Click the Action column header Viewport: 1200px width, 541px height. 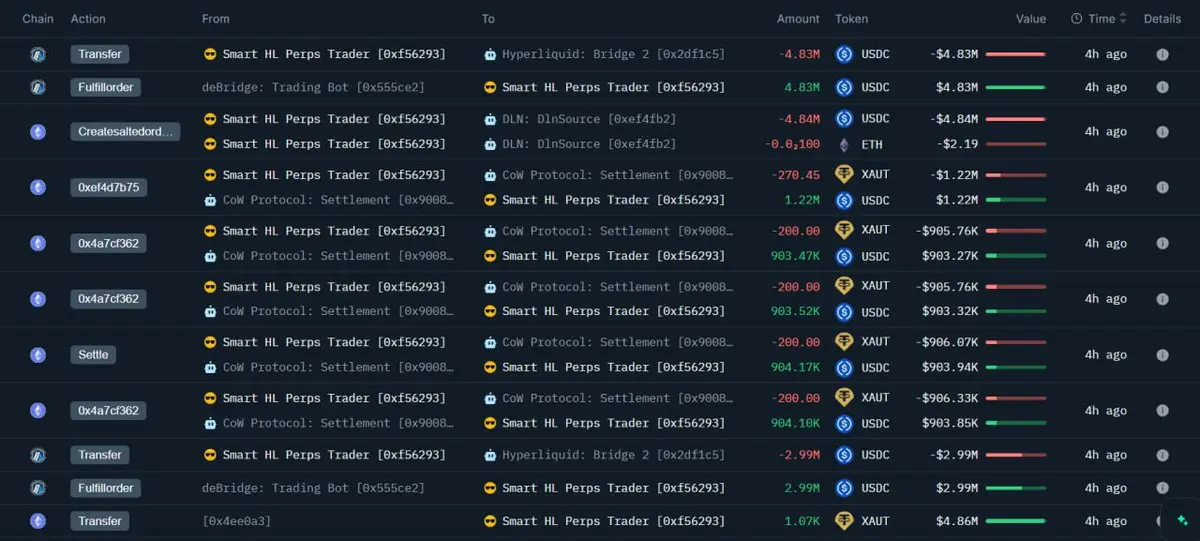88,19
